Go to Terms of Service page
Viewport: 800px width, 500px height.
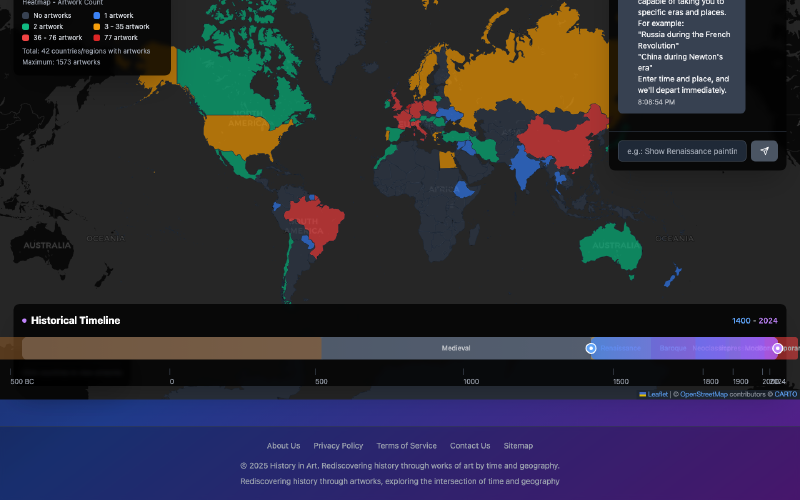[x=406, y=446]
